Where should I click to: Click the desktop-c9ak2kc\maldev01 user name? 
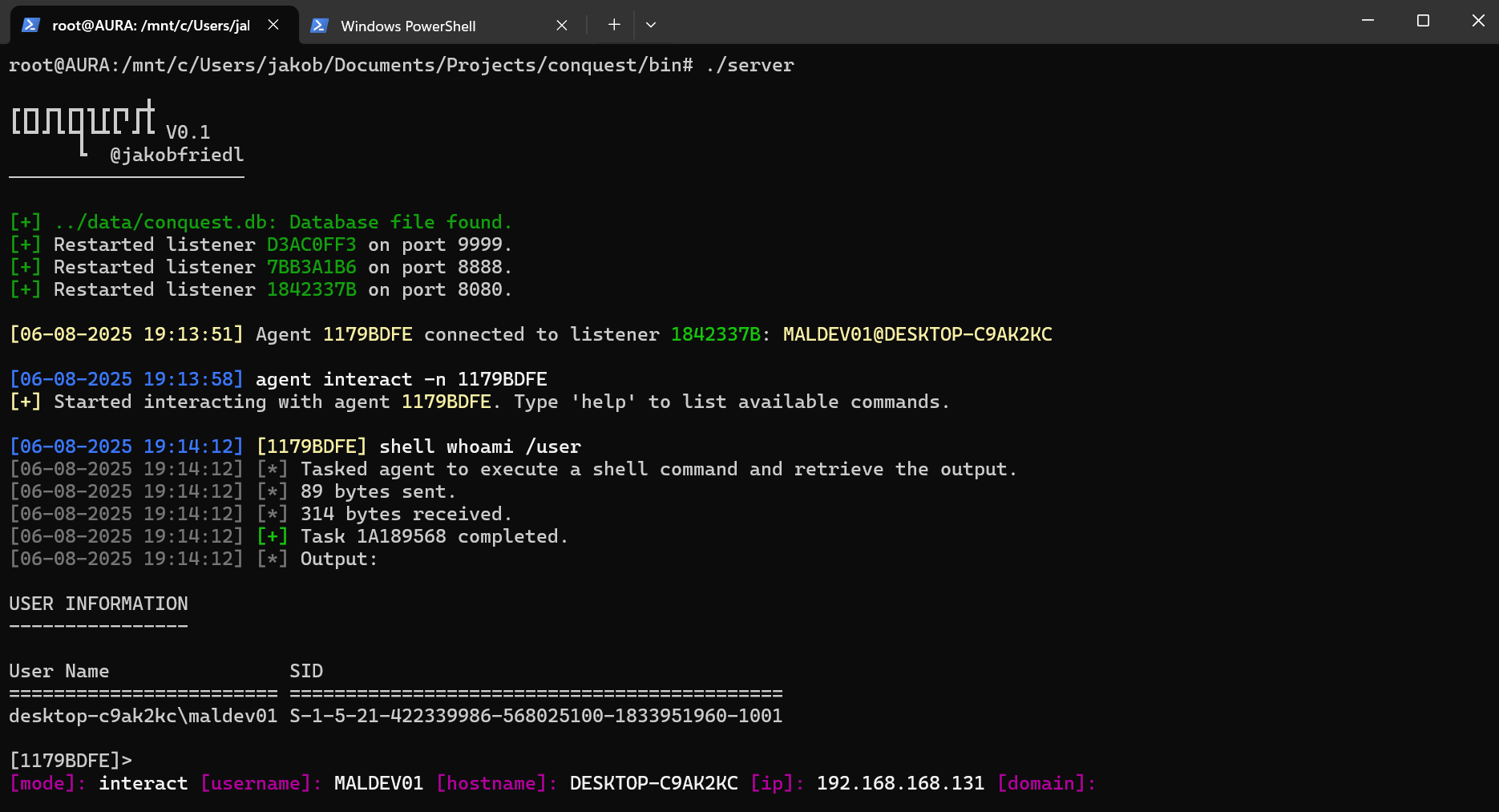click(143, 716)
